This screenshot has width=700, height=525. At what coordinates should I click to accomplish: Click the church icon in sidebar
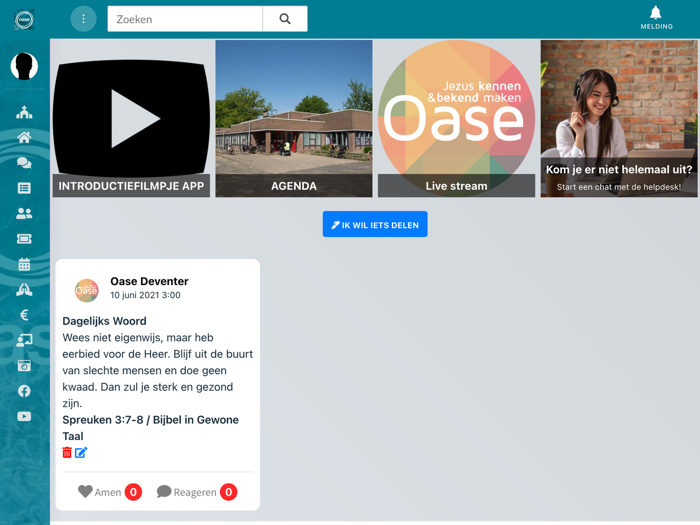24,112
